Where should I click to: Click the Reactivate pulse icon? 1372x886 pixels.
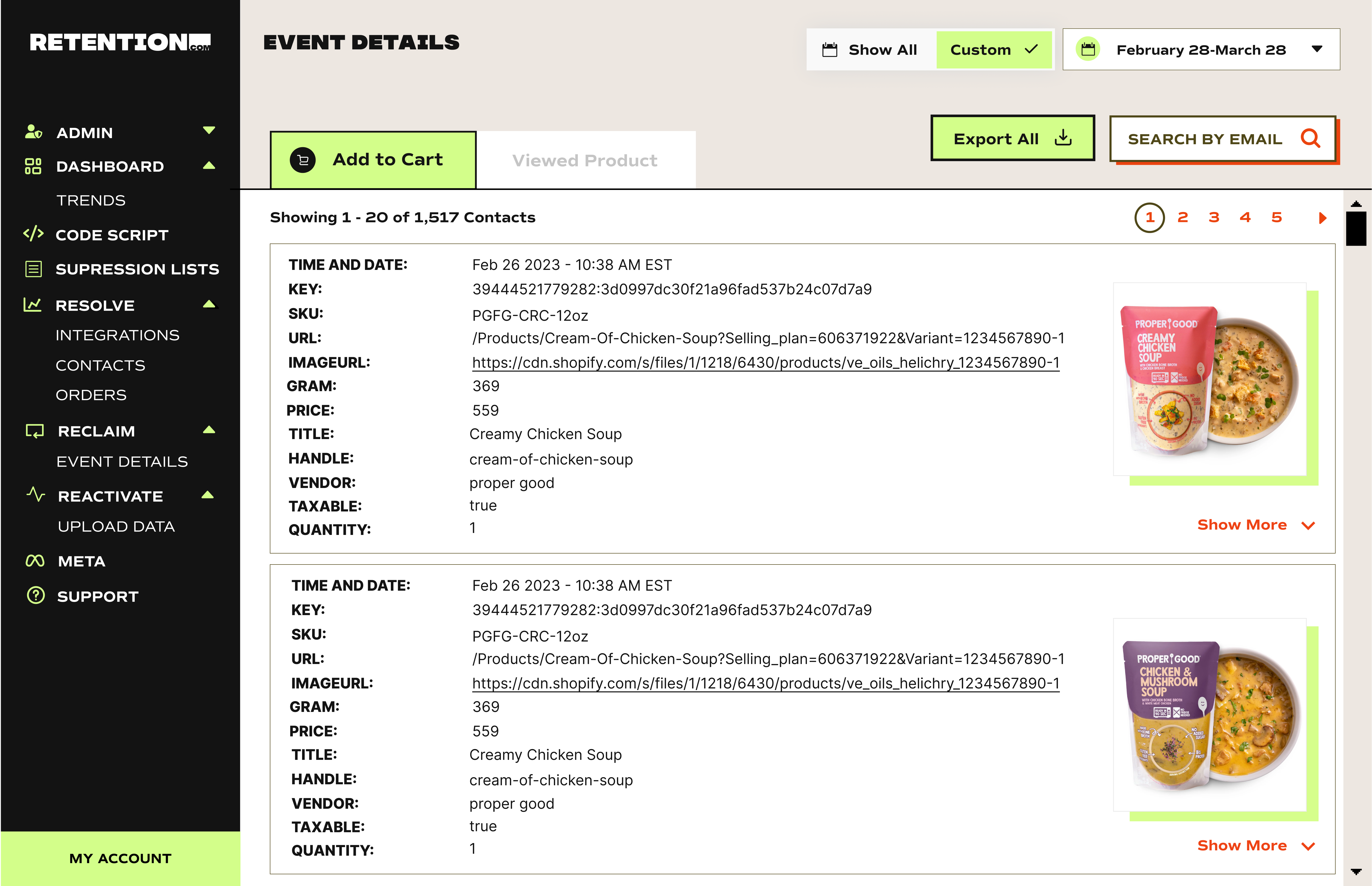(x=36, y=494)
